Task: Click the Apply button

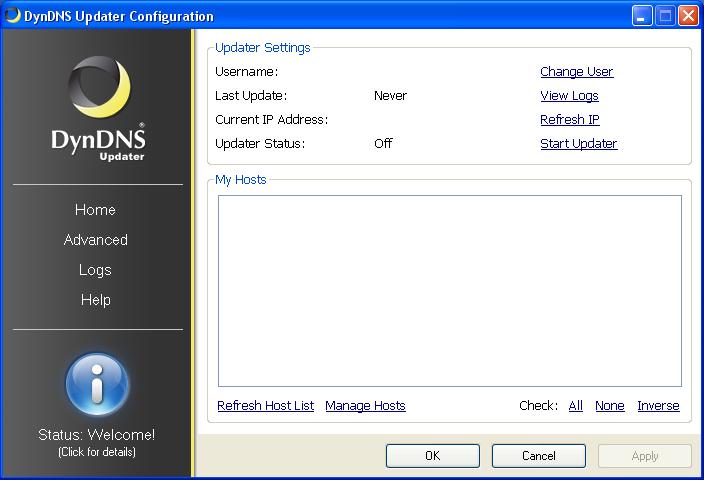Action: tap(645, 456)
